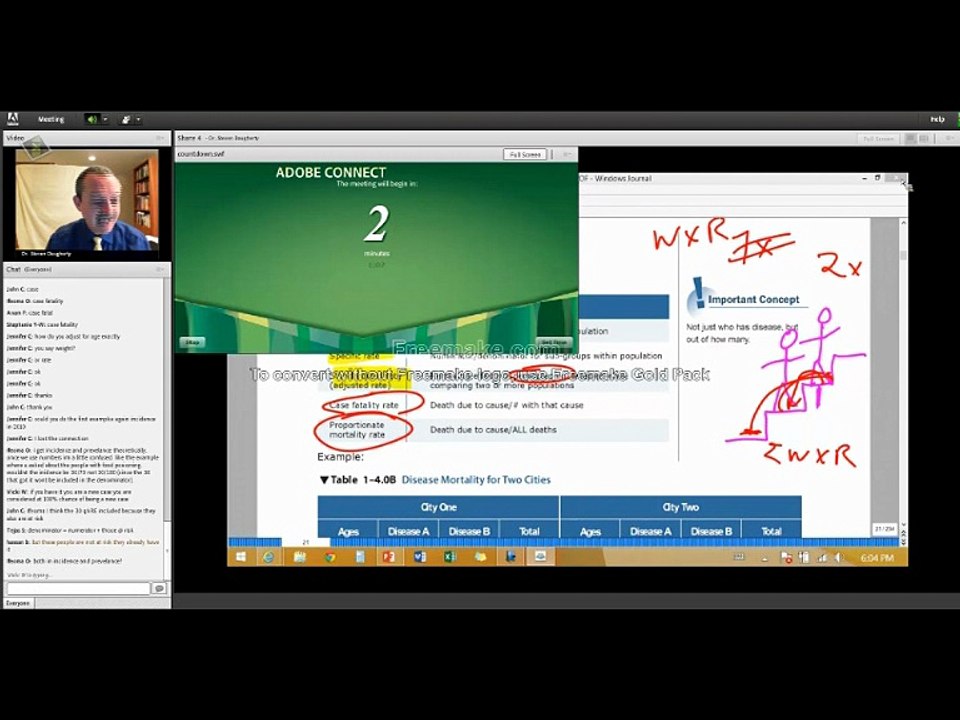Click the Proportionate mortality rate label

coord(357,430)
